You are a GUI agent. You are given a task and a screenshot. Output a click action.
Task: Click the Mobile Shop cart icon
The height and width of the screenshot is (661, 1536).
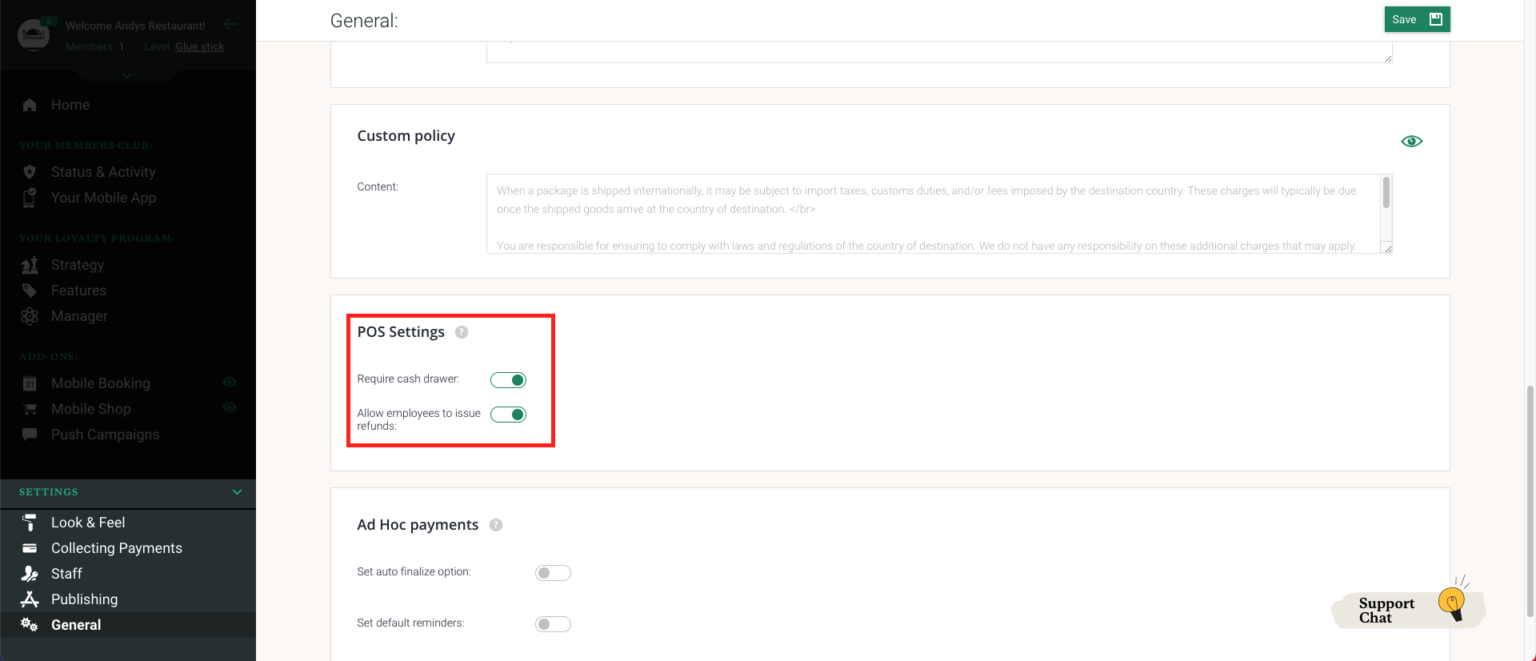click(30, 409)
